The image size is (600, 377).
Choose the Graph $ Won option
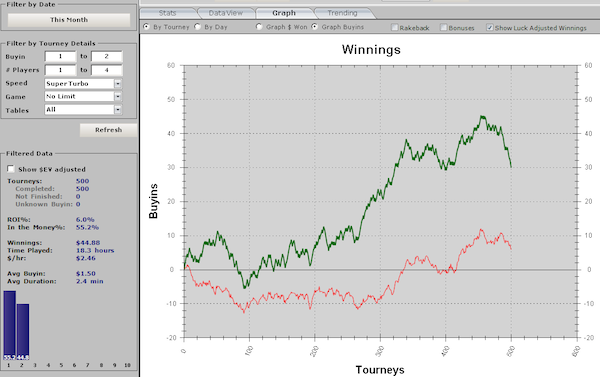(259, 27)
